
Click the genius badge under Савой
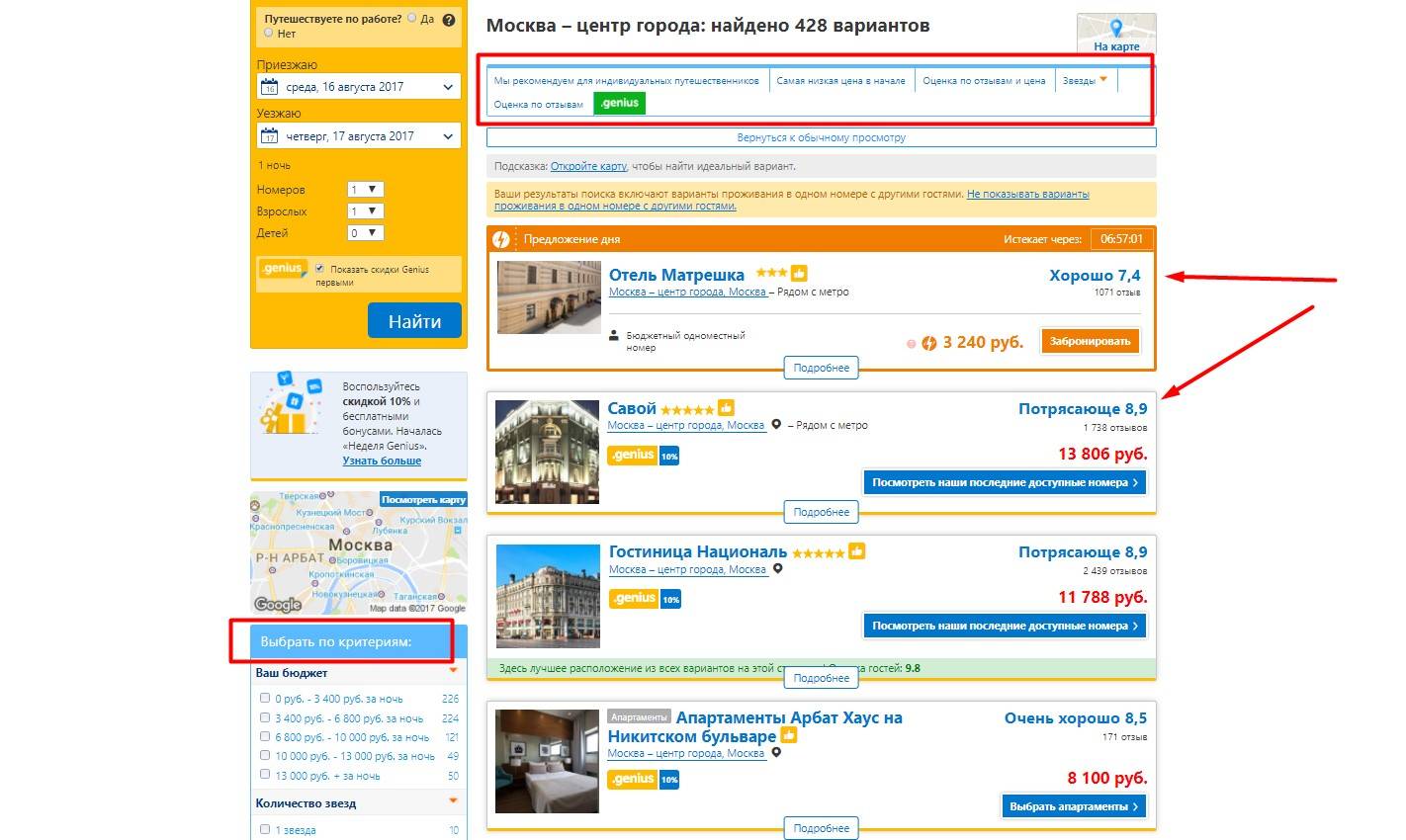click(633, 456)
